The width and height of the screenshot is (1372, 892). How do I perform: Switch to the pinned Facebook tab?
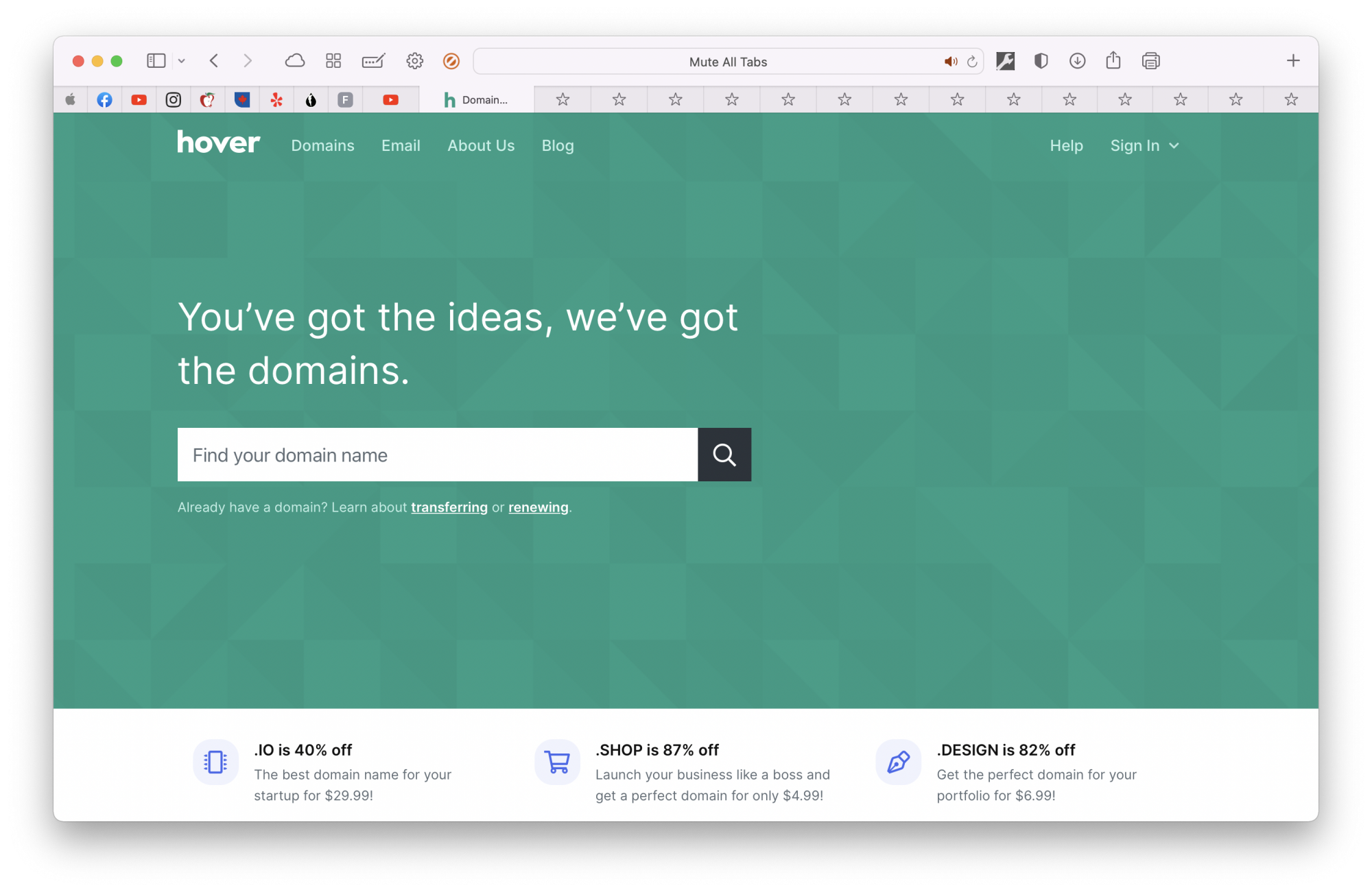pyautogui.click(x=104, y=100)
